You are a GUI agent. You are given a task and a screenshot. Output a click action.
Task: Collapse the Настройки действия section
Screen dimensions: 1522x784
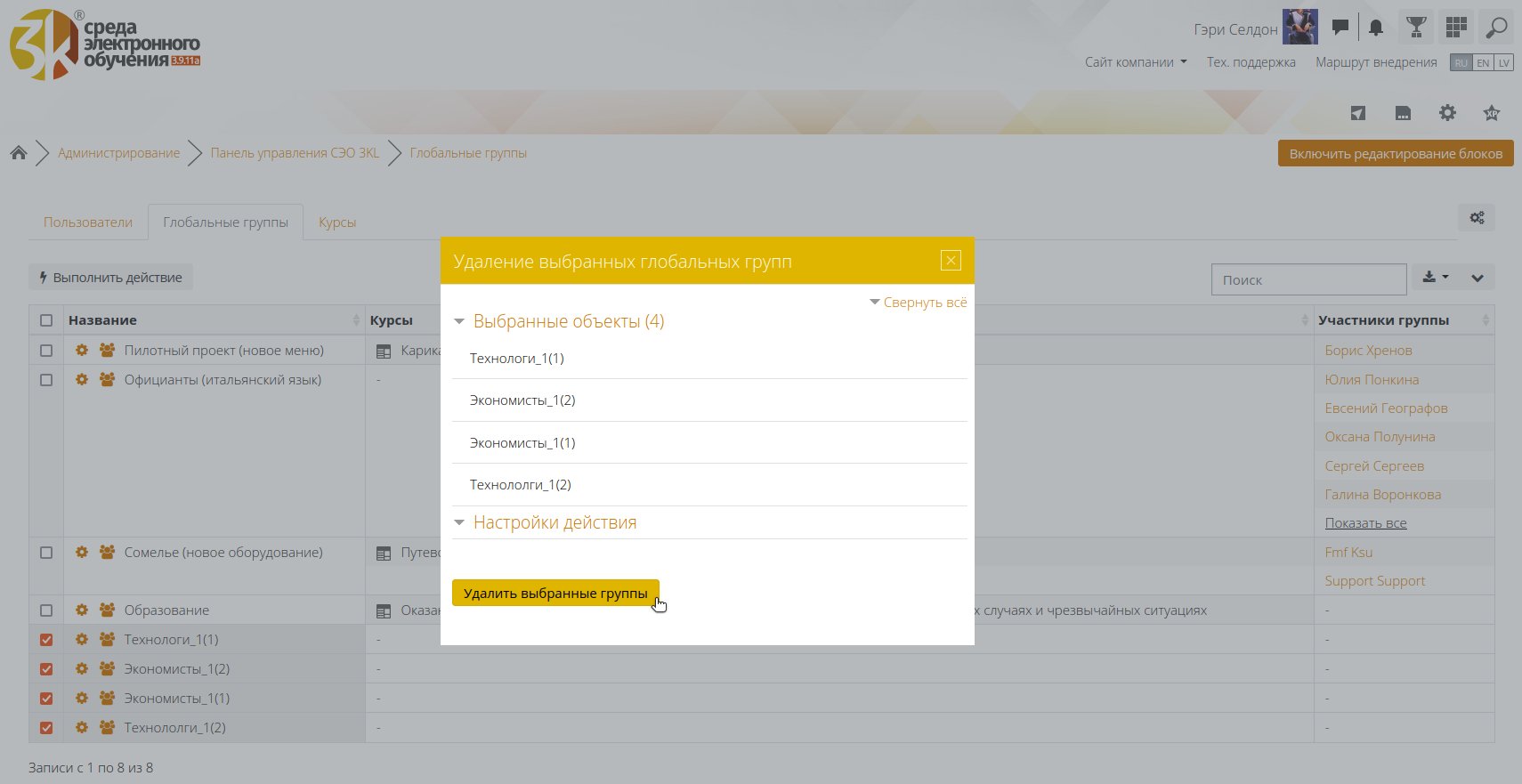point(554,522)
